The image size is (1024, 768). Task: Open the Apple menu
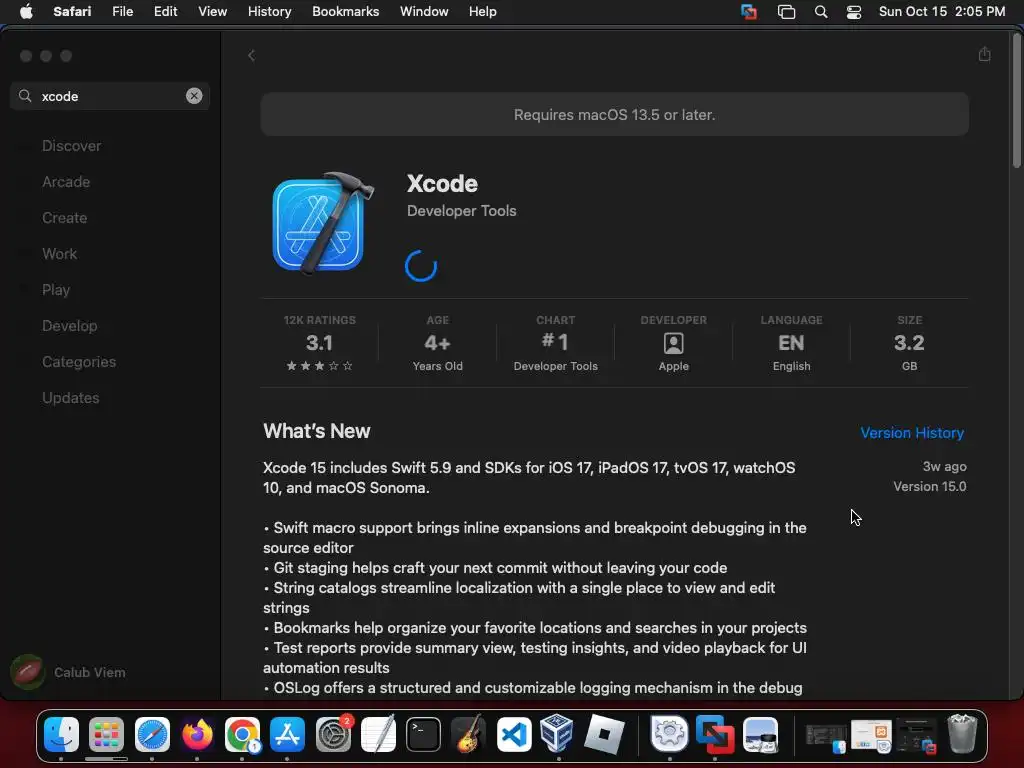tap(26, 12)
